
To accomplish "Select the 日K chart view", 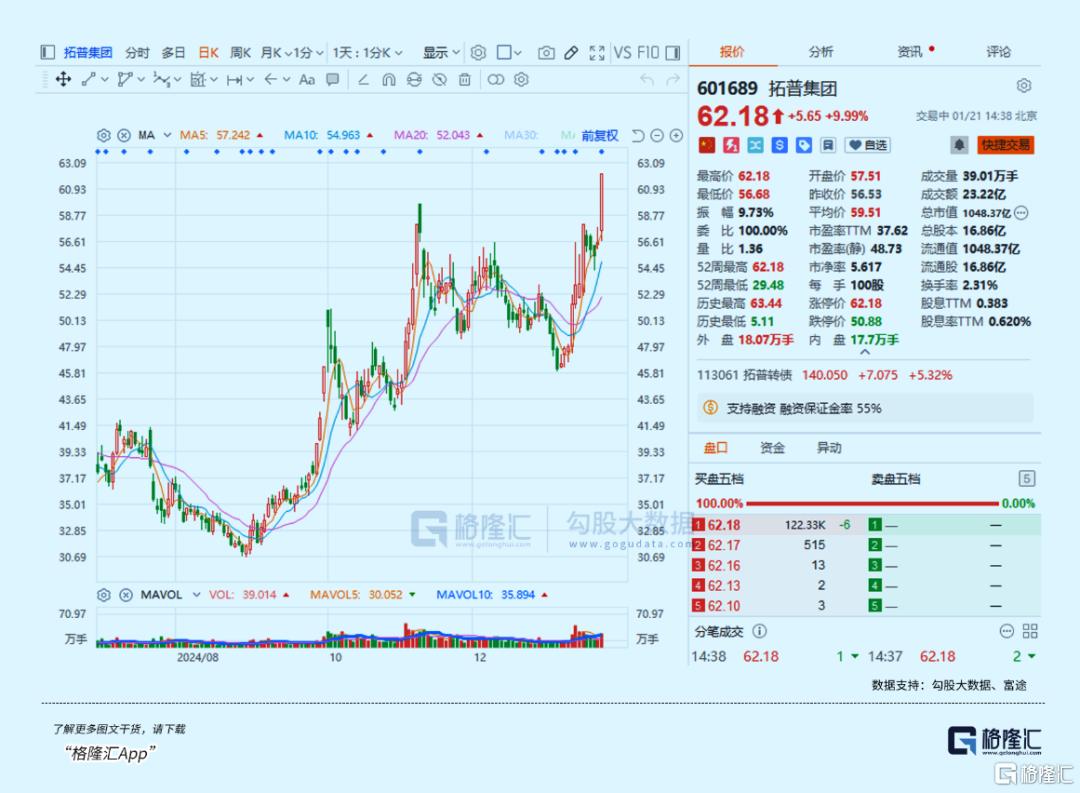I will (x=208, y=52).
